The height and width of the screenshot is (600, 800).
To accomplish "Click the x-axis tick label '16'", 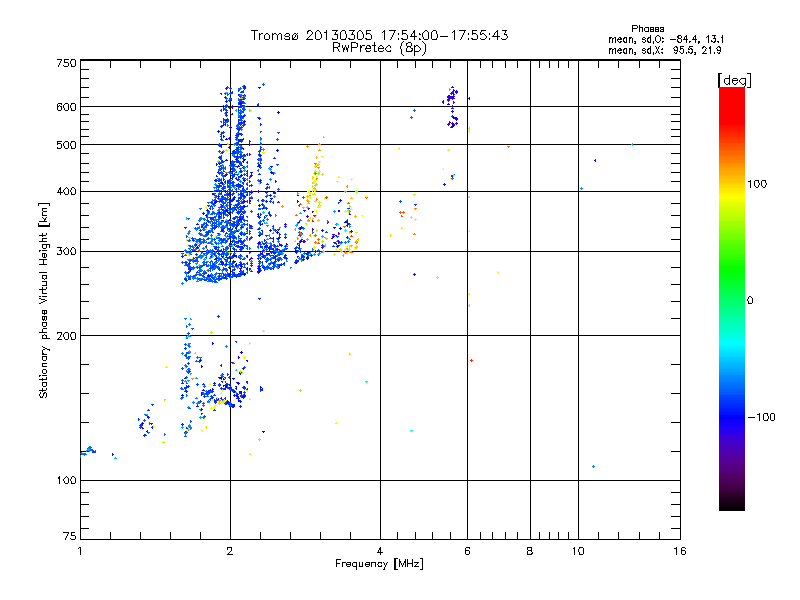I will (x=680, y=551).
